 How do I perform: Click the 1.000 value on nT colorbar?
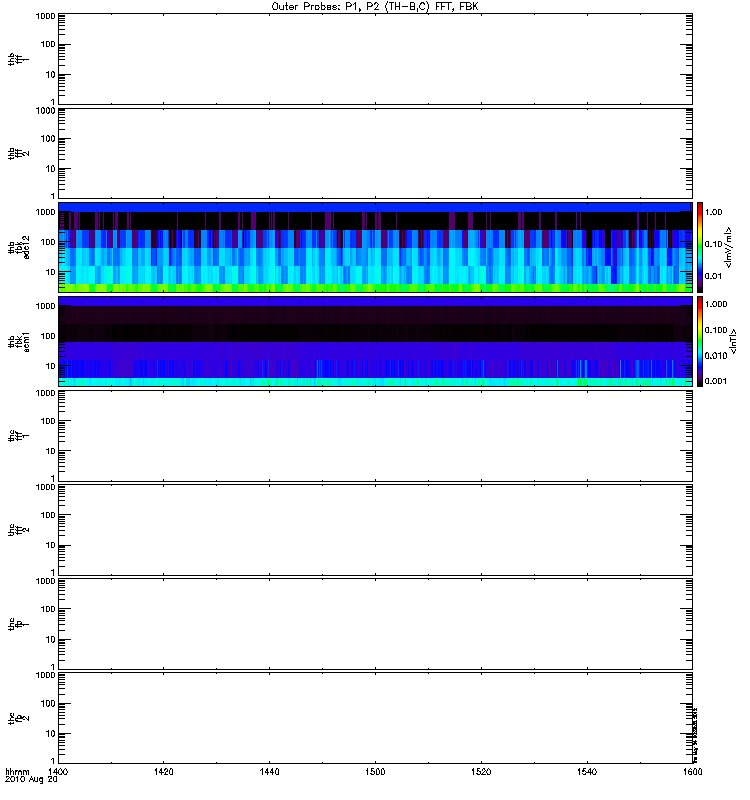point(716,304)
